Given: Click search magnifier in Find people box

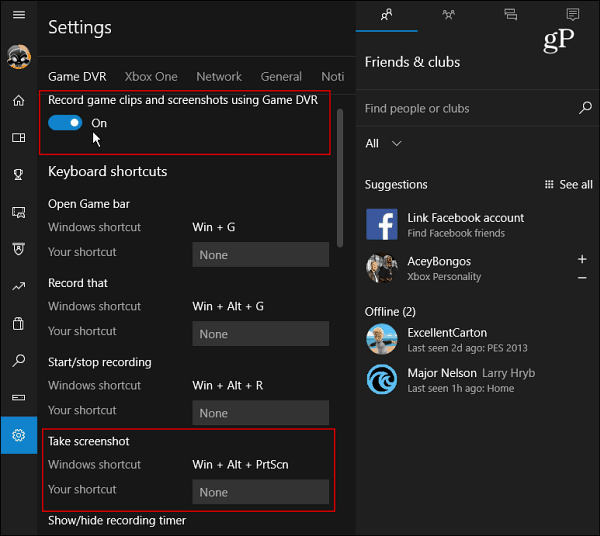Looking at the screenshot, I should pyautogui.click(x=585, y=108).
